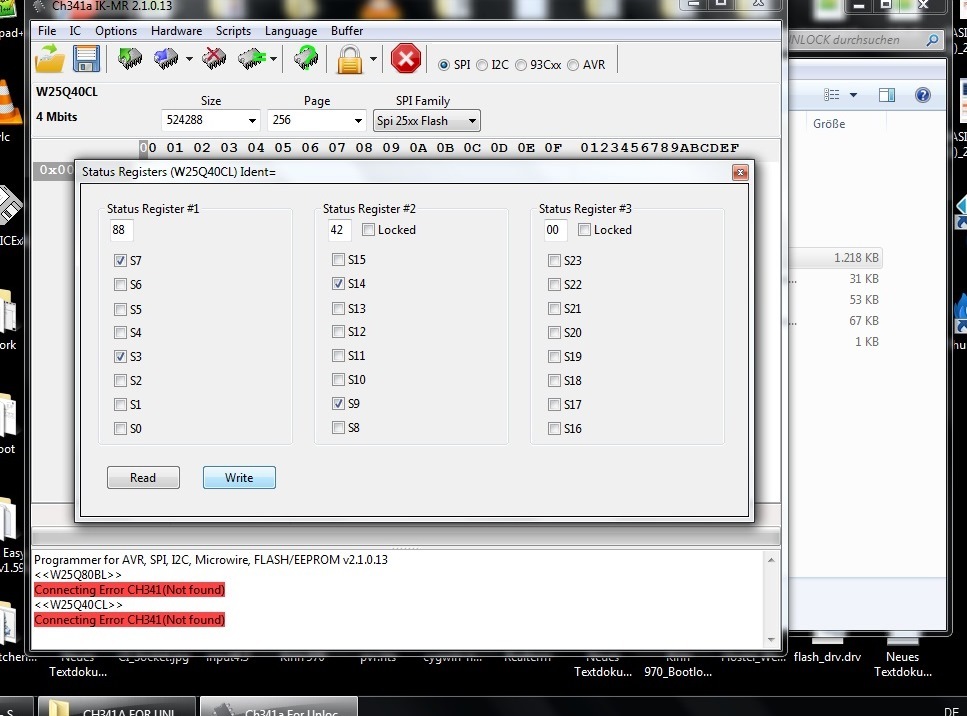
Task: Close the Status Registers dialog
Action: (740, 172)
